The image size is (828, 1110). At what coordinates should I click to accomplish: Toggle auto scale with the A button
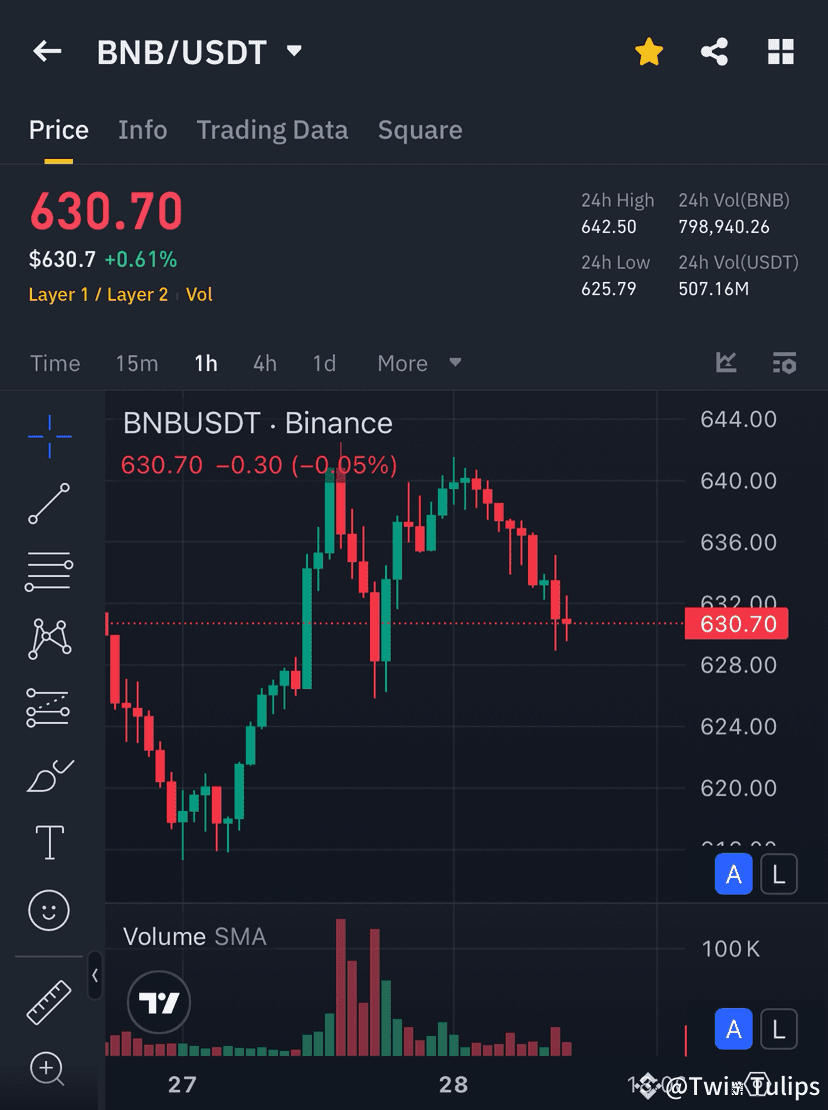[733, 874]
